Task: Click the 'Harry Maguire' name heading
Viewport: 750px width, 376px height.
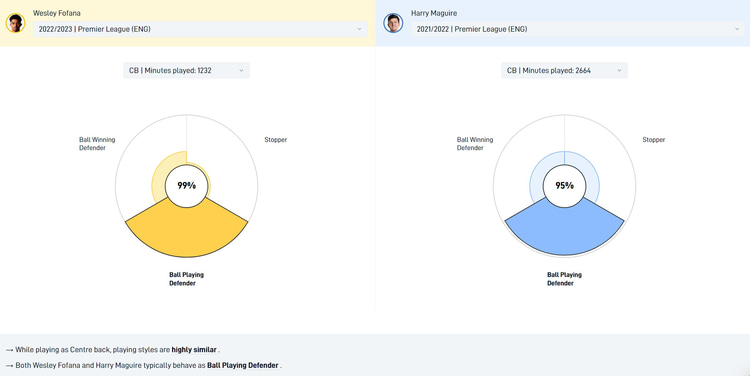Action: point(434,13)
